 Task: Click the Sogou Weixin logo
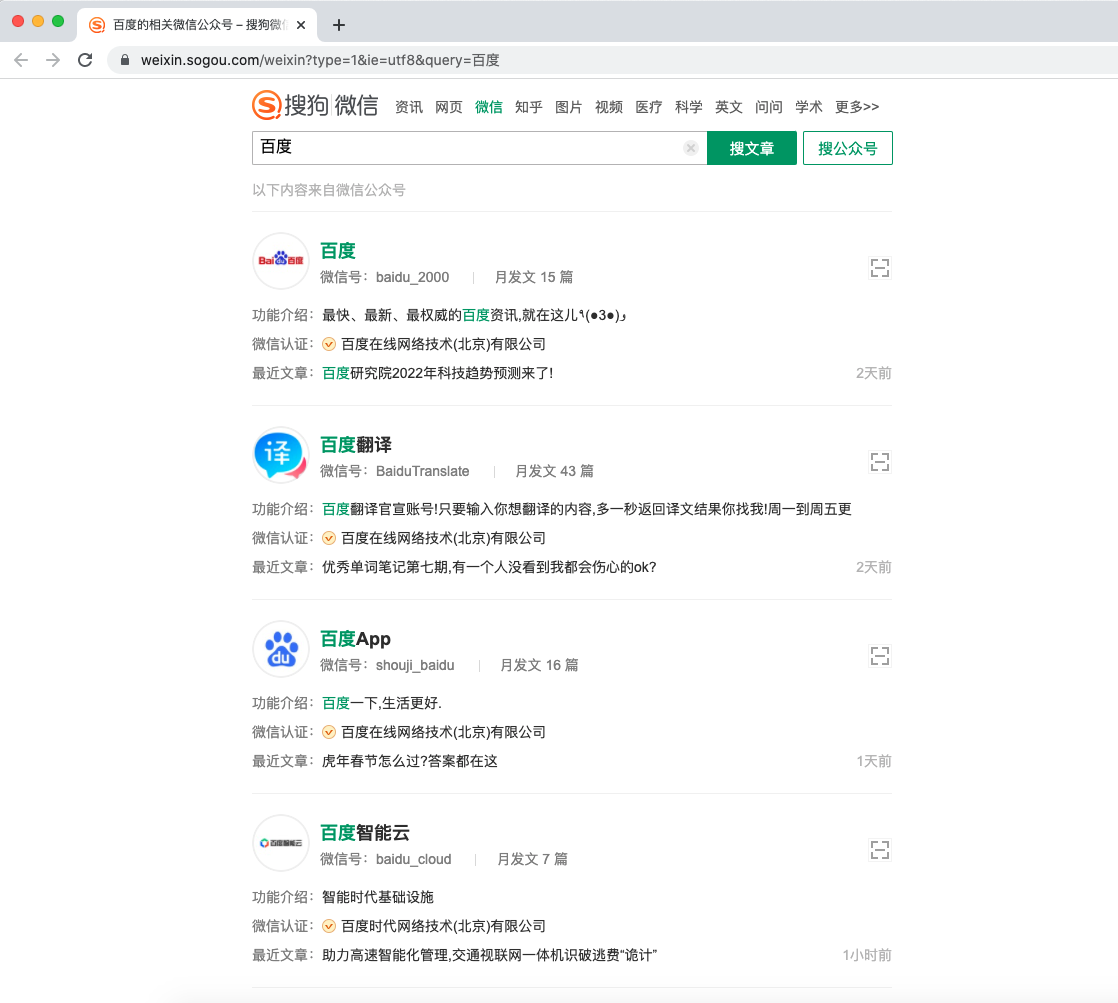coord(315,106)
